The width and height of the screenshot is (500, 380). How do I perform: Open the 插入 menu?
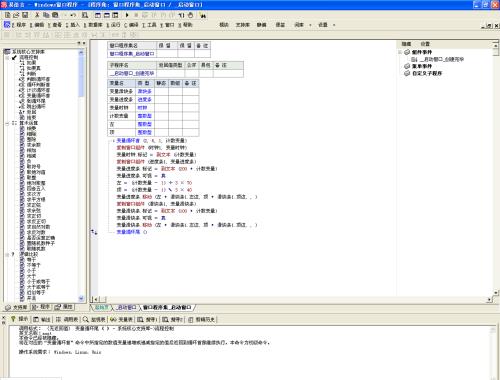73,25
